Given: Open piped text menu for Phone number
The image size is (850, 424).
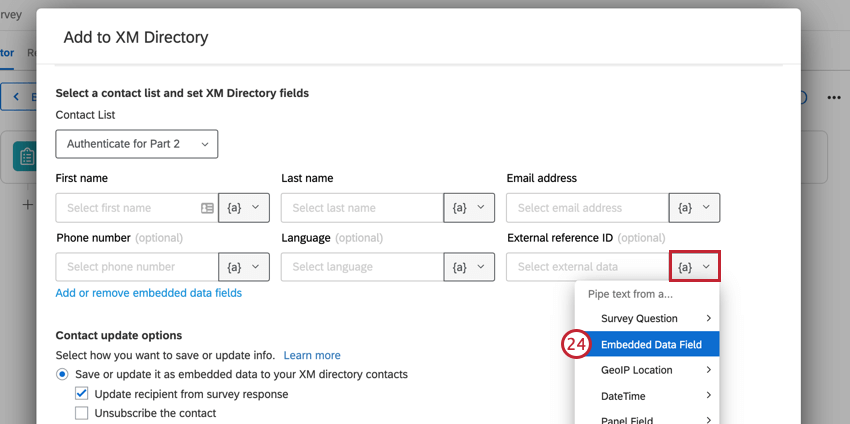Looking at the screenshot, I should [x=243, y=267].
